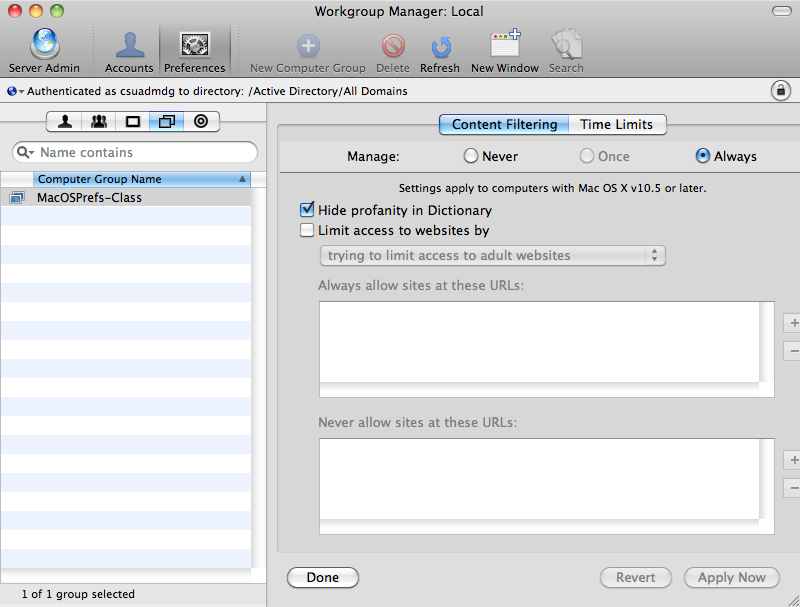The width and height of the screenshot is (800, 607).
Task: Click the Done button
Action: 322,577
